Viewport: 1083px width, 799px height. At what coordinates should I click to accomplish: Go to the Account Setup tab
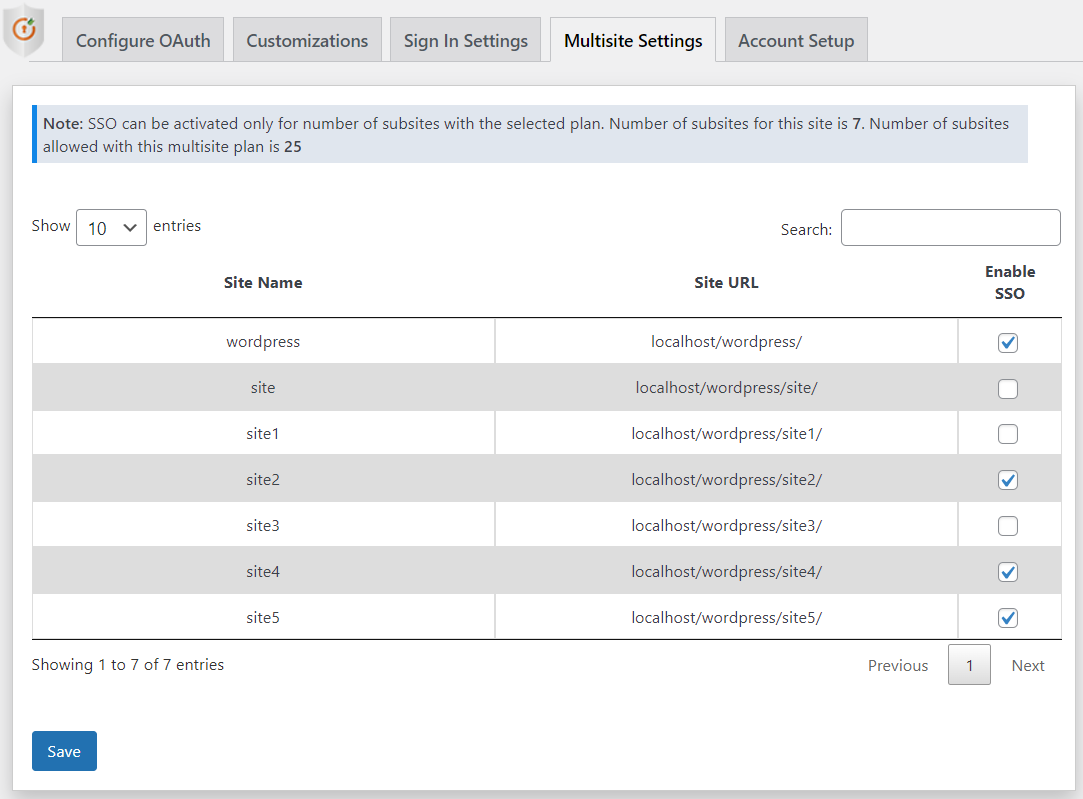(796, 40)
